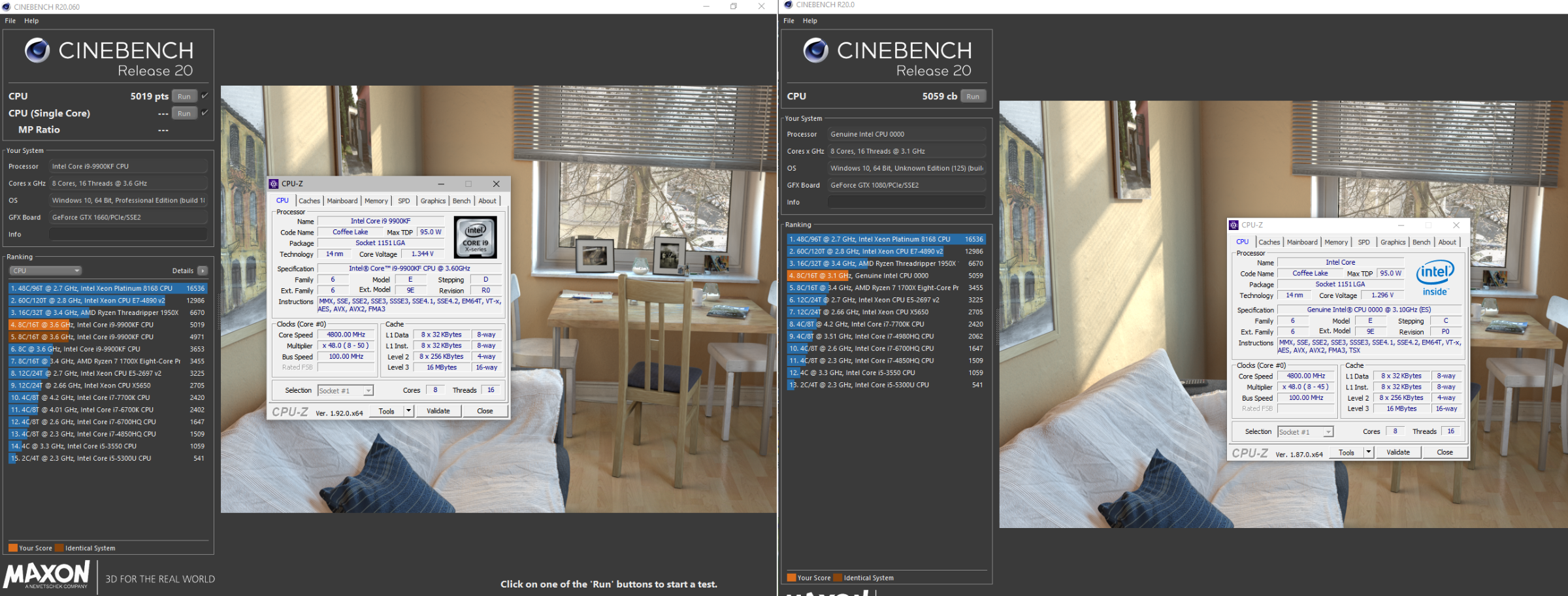Click the Info text field under GeForce GTX 1660
Image resolution: width=1568 pixels, height=596 pixels.
[x=128, y=235]
